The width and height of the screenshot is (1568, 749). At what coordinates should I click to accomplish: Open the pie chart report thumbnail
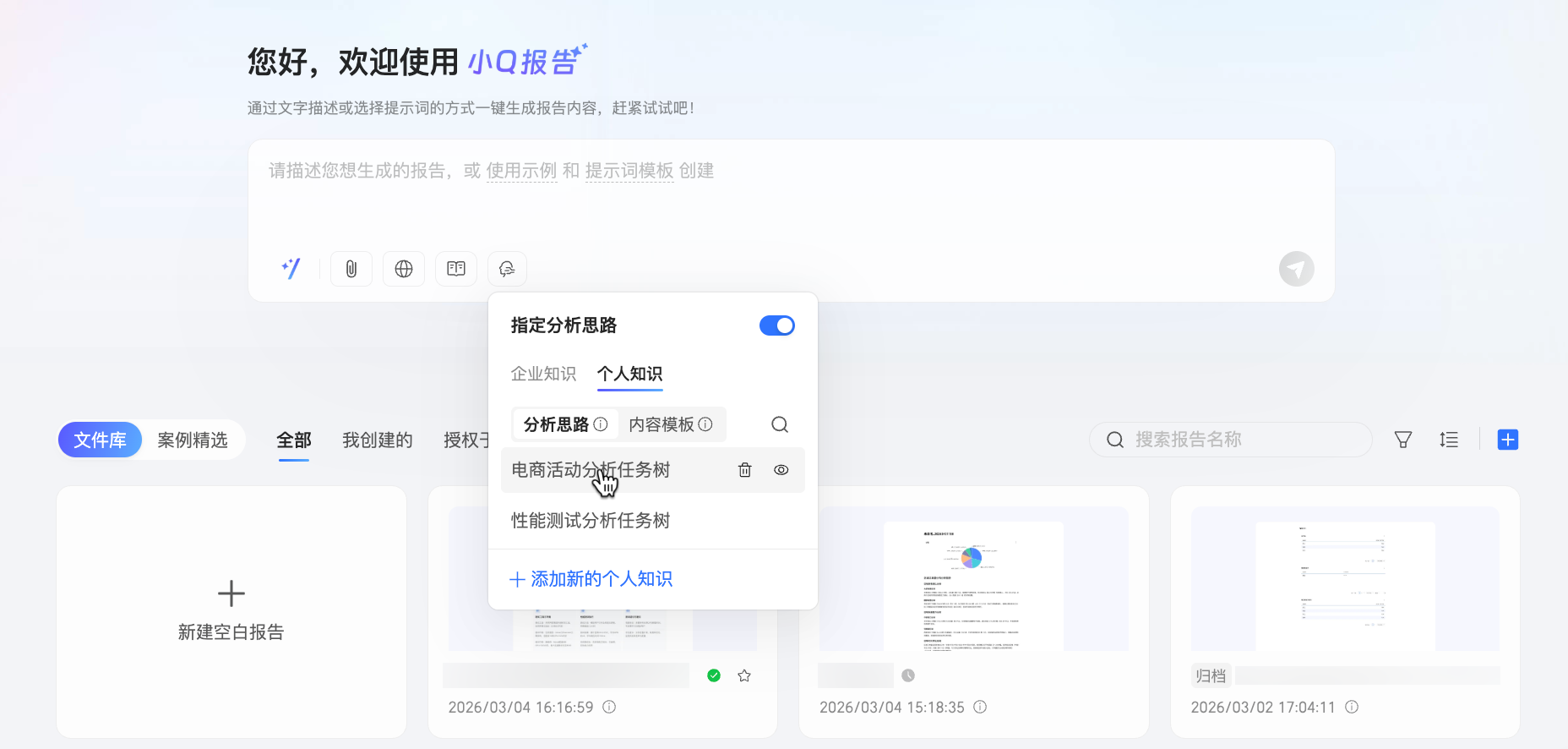coord(973,579)
